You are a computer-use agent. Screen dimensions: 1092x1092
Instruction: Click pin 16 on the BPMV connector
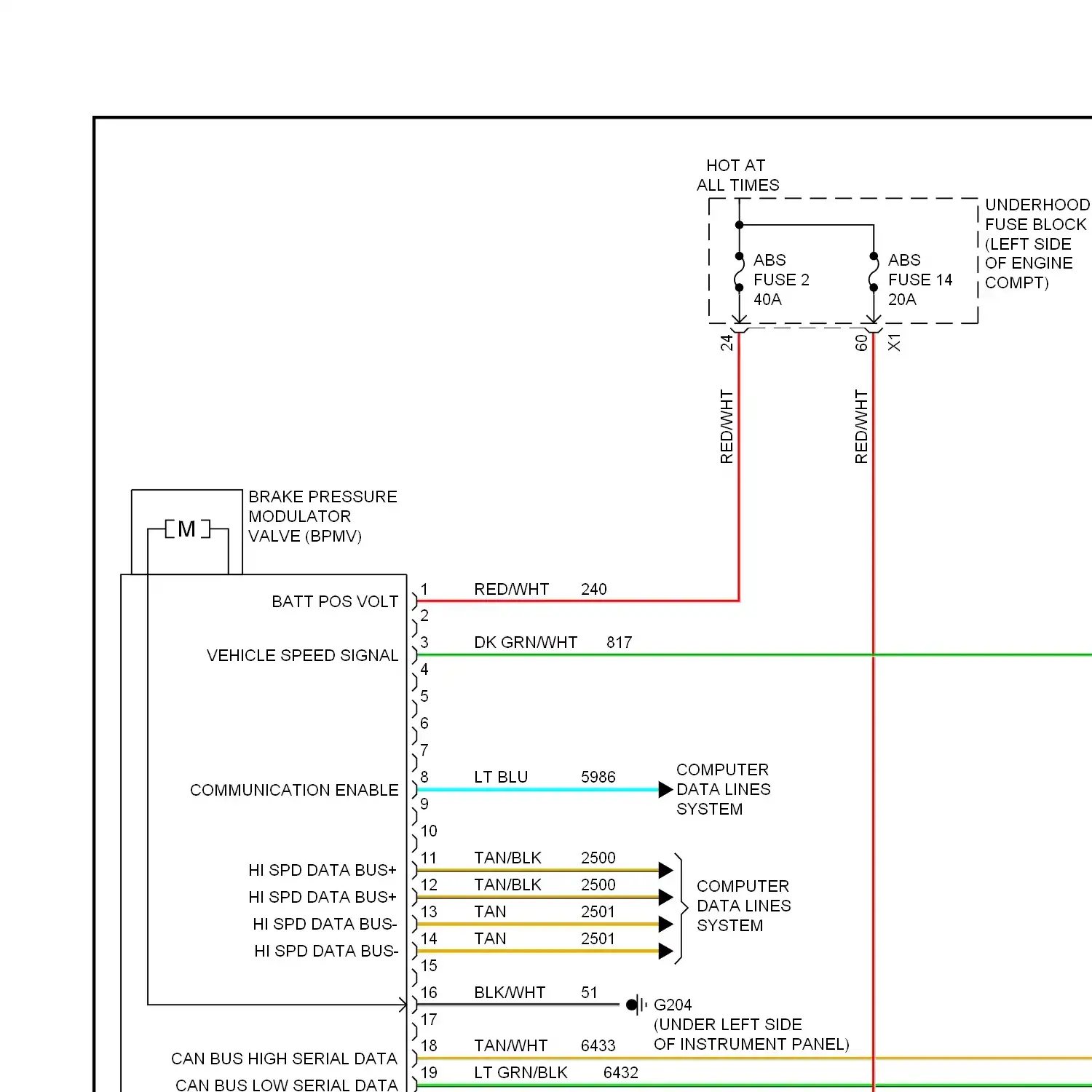(429, 992)
